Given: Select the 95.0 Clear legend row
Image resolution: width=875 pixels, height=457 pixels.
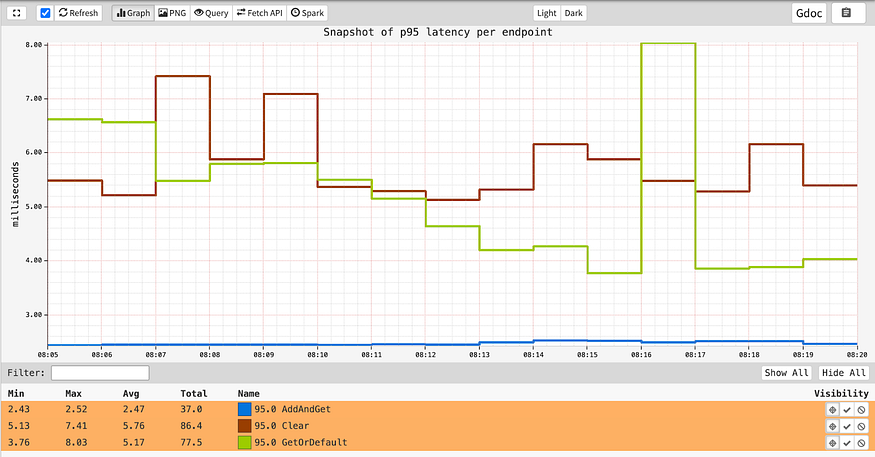Looking at the screenshot, I should click(438, 426).
